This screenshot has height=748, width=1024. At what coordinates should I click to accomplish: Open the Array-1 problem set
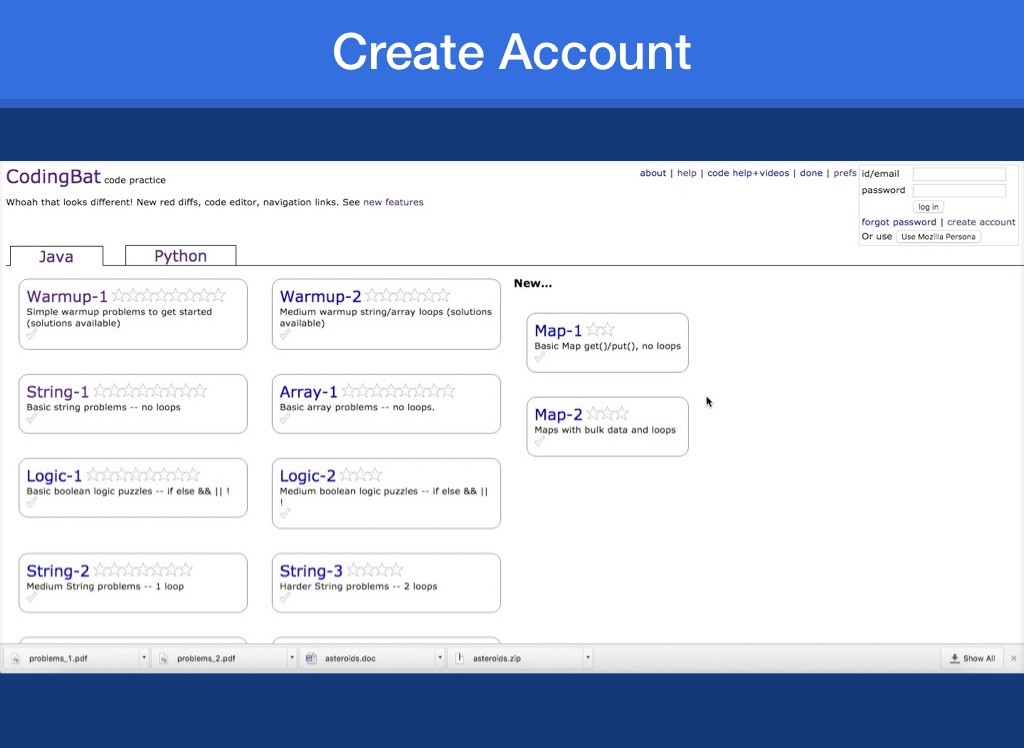click(x=308, y=392)
